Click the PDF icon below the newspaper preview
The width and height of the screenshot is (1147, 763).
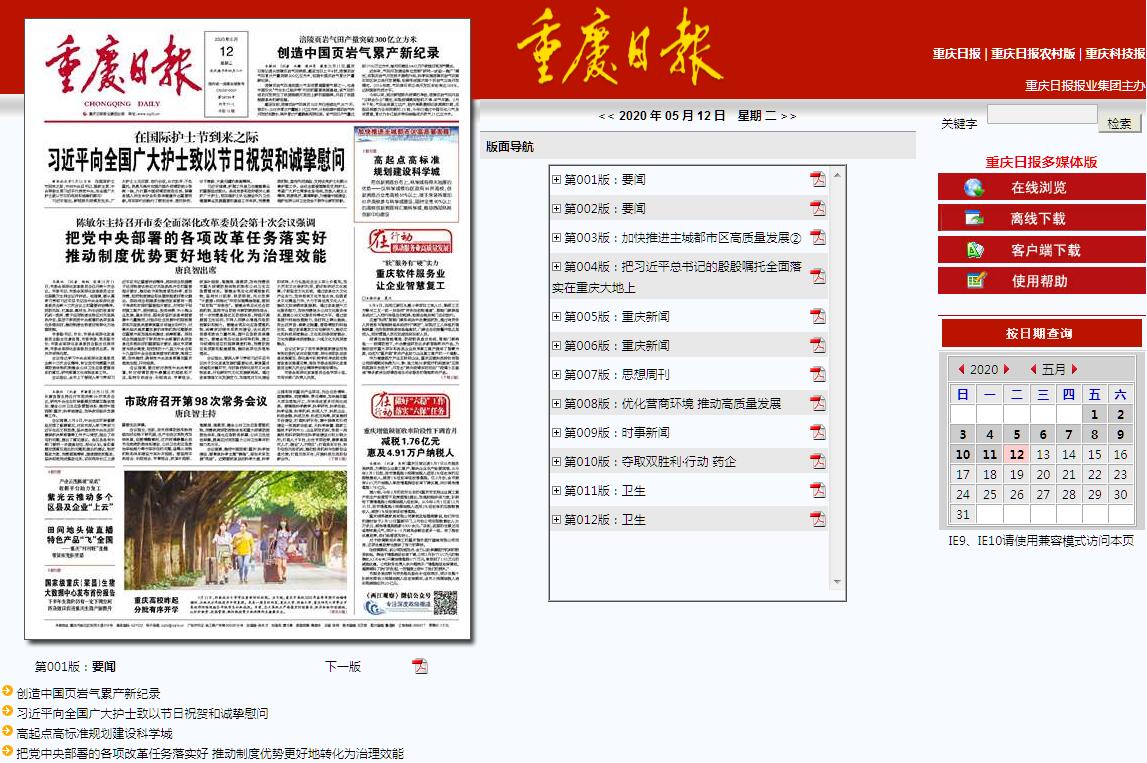point(420,666)
